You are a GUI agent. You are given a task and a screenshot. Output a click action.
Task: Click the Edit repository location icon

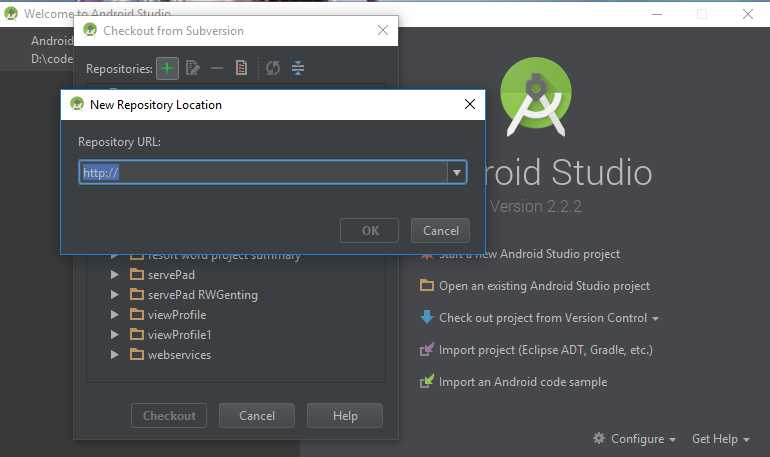pos(192,68)
